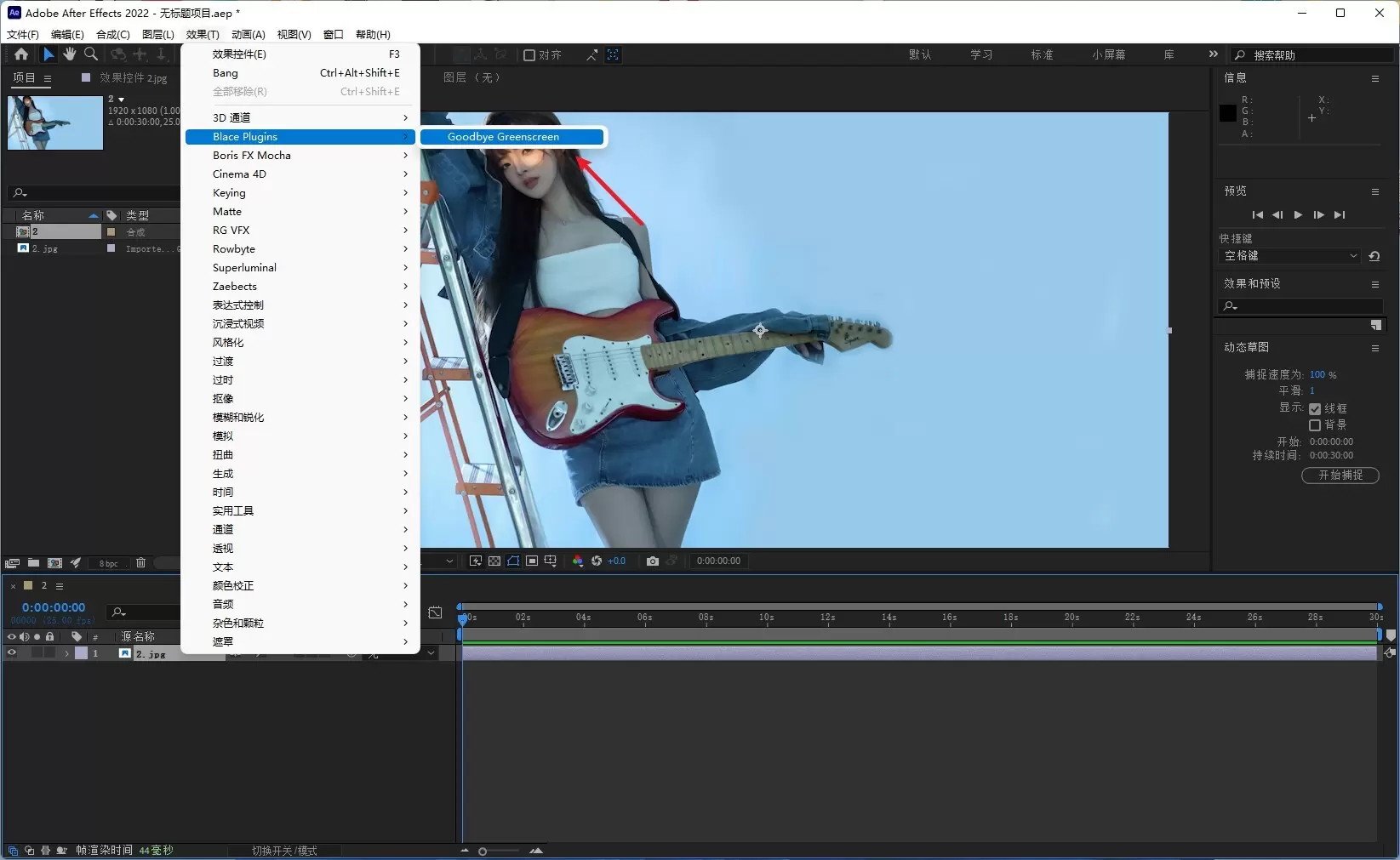Select Goodbye Greenscreen effect
Image resolution: width=1400 pixels, height=860 pixels.
pos(512,137)
